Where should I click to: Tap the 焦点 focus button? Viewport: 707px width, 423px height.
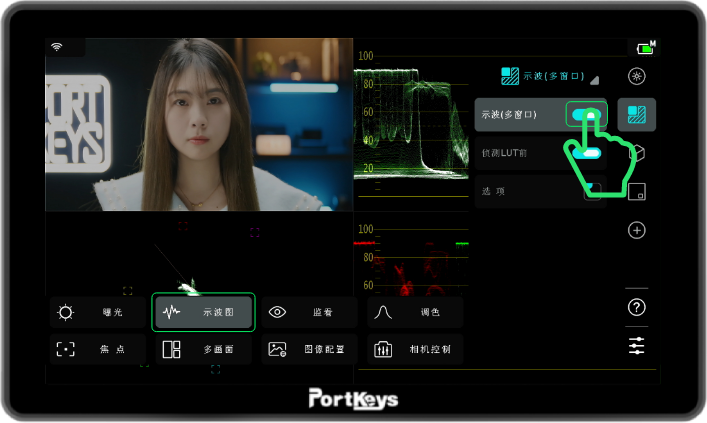point(98,350)
